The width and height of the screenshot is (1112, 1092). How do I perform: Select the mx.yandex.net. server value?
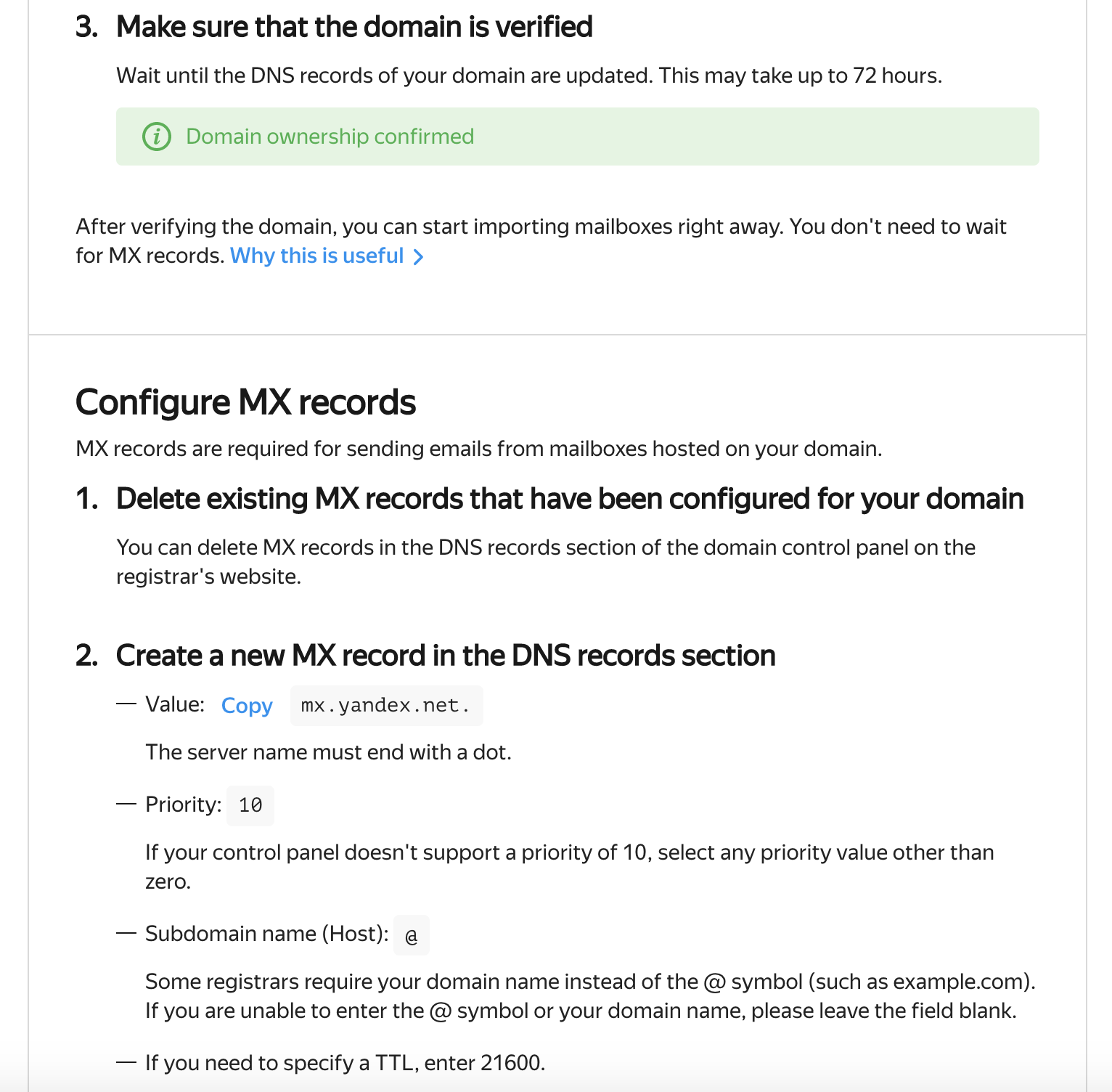point(386,706)
